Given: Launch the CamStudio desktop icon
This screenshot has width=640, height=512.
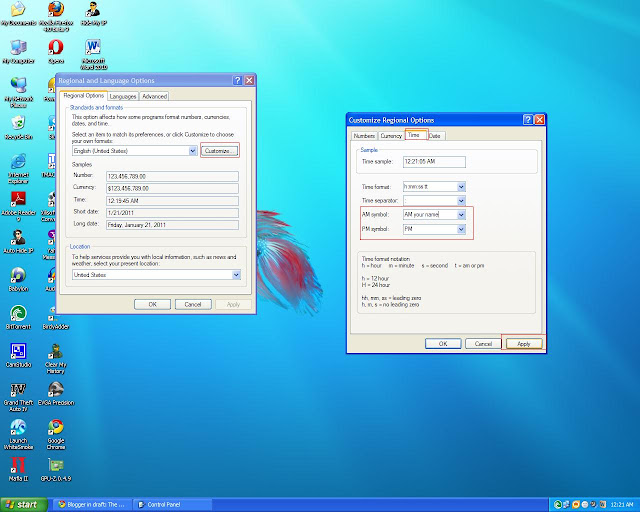Looking at the screenshot, I should (18, 355).
